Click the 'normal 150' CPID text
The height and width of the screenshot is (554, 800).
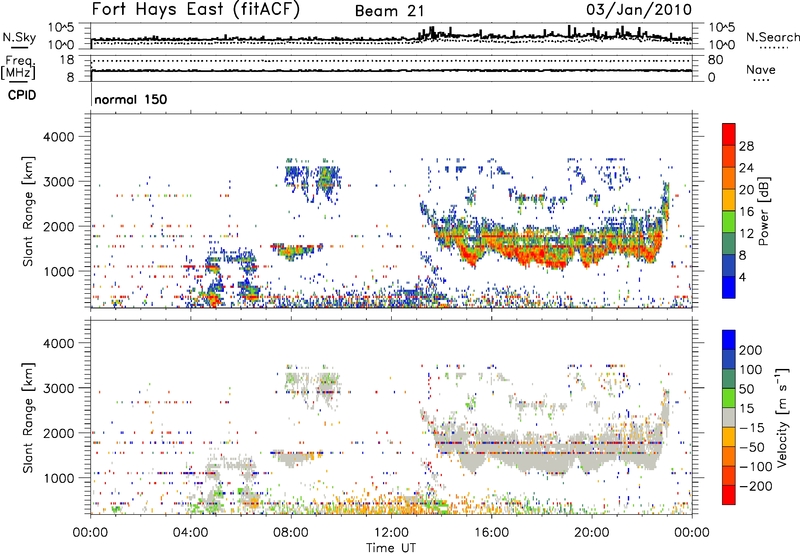click(x=131, y=99)
